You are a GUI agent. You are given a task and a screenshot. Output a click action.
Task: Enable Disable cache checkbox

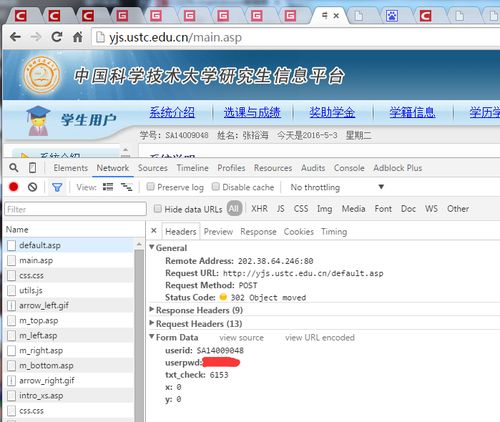[216, 186]
